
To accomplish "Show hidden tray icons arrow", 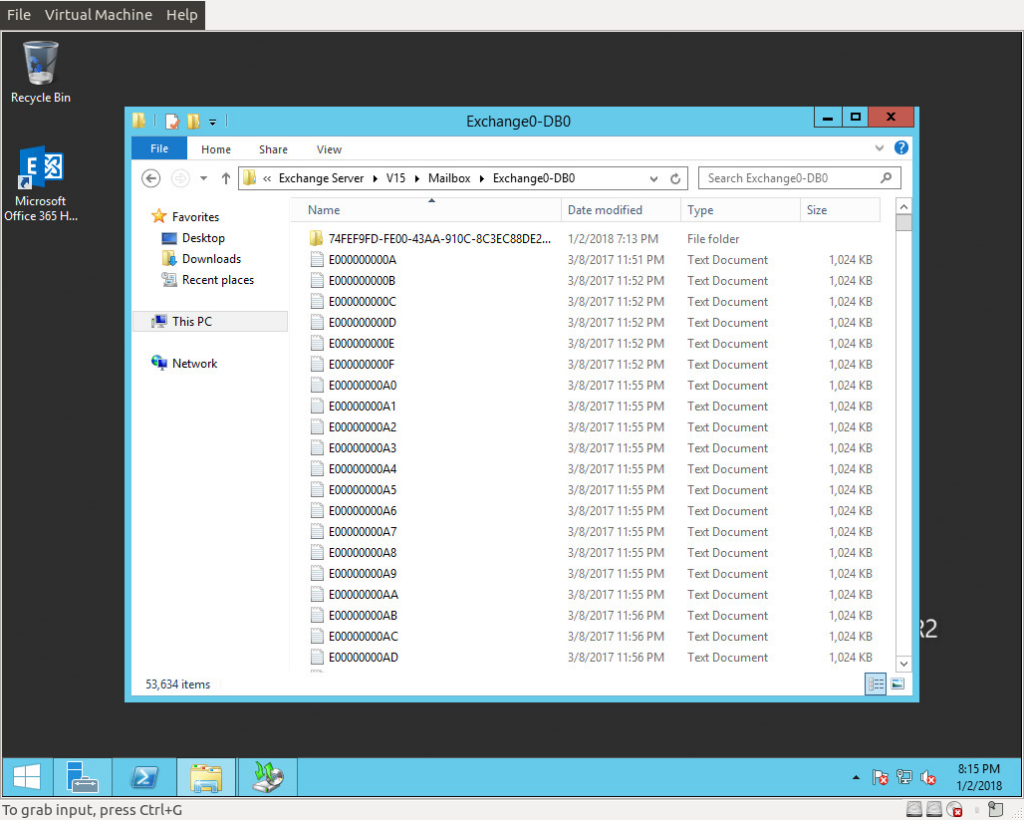I will point(856,778).
